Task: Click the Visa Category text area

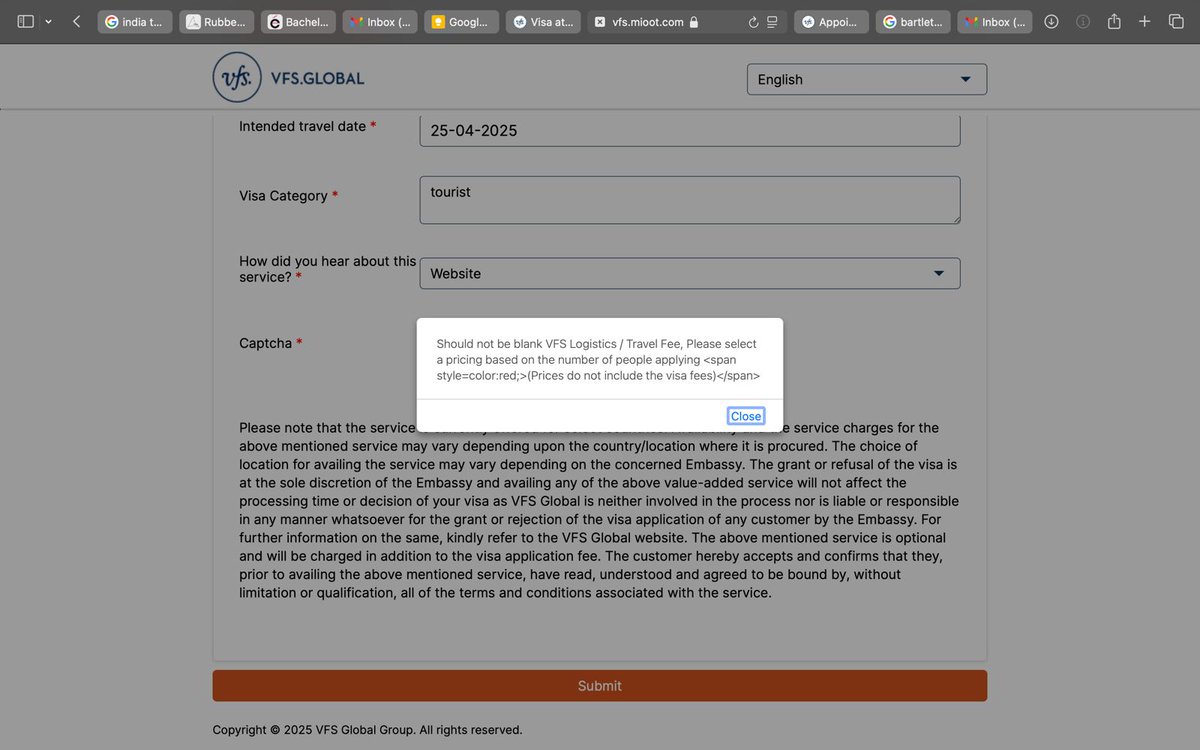Action: 690,200
